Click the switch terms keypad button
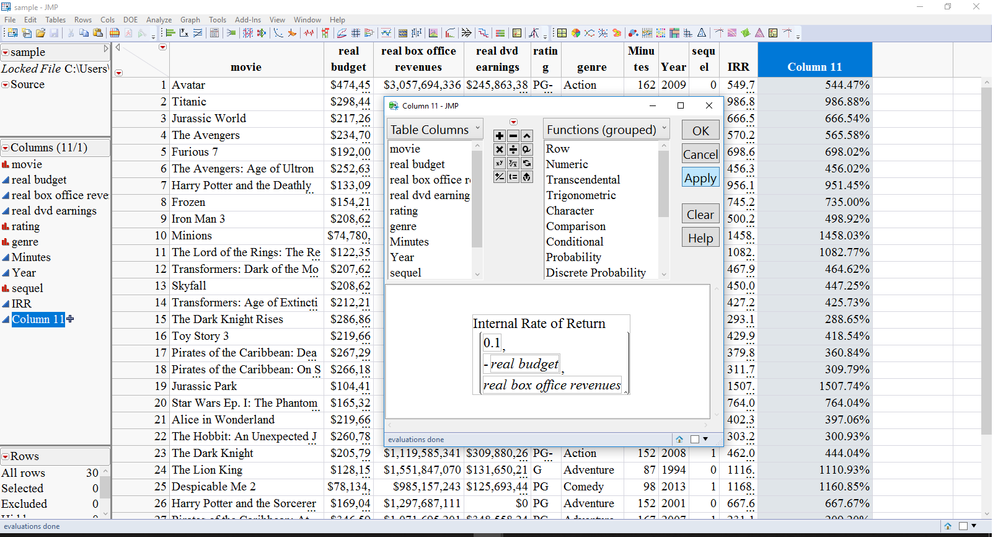Viewport: 998px width, 537px height. pos(527,163)
